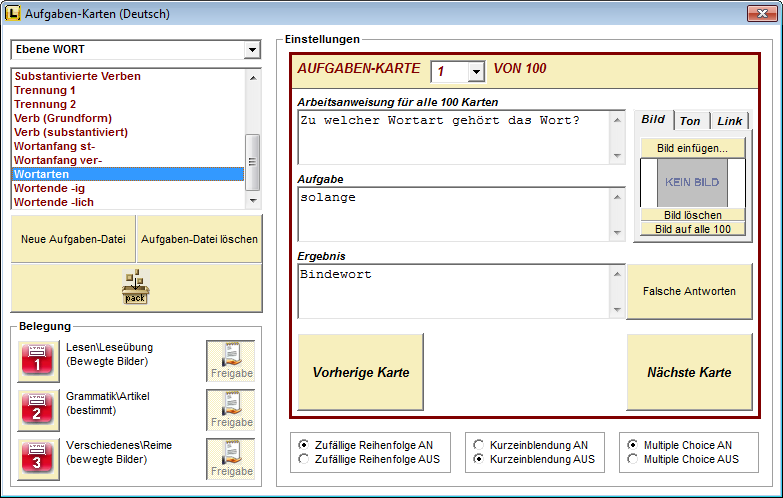Viewport: 783px width, 498px height.
Task: Click the KEIN BILD image placeholder
Action: 692,183
